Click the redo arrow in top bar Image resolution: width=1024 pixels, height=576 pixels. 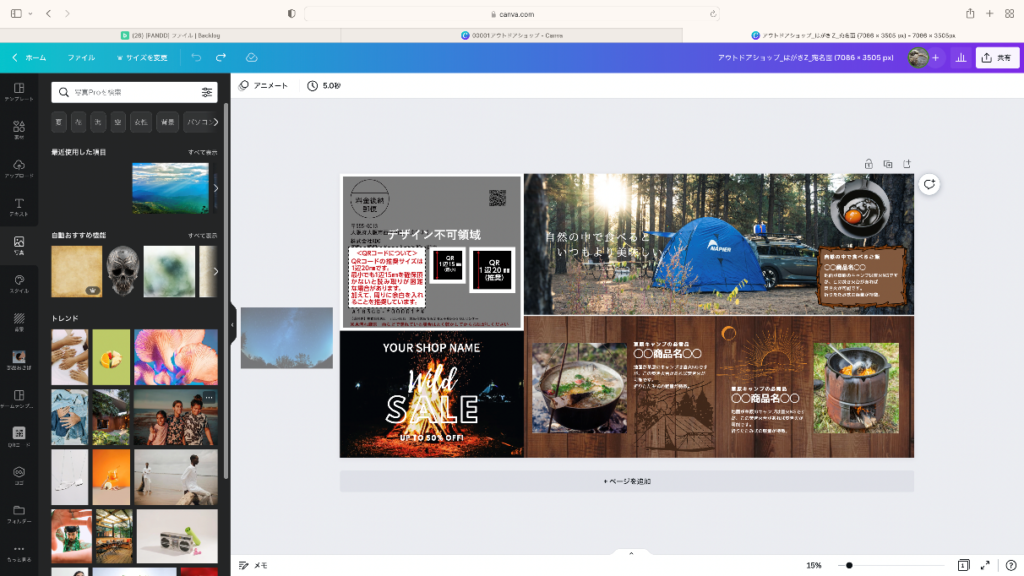click(x=221, y=57)
